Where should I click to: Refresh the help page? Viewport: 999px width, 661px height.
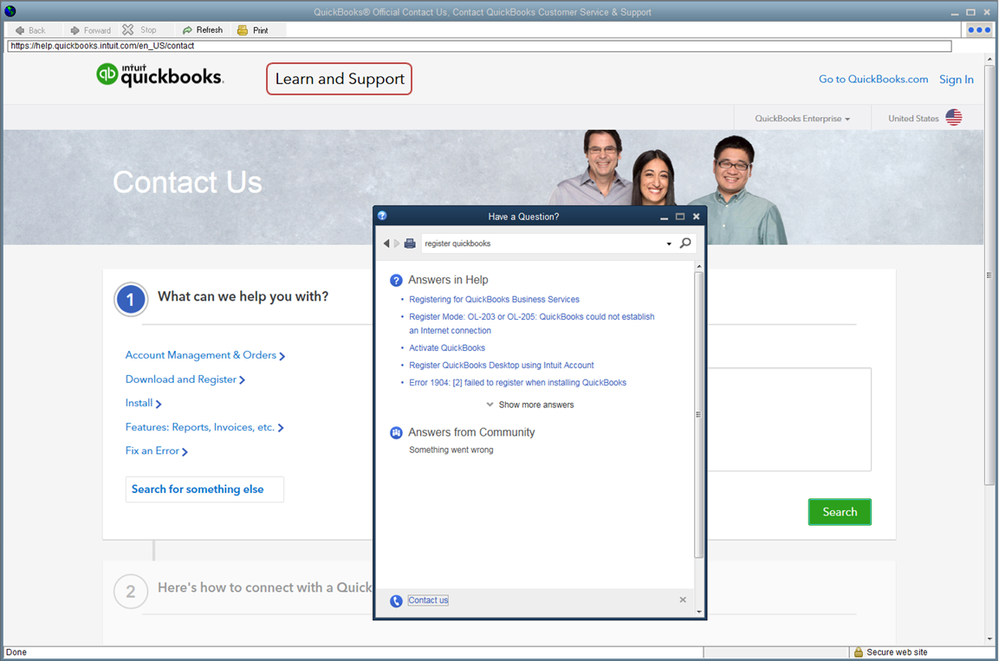pos(203,30)
